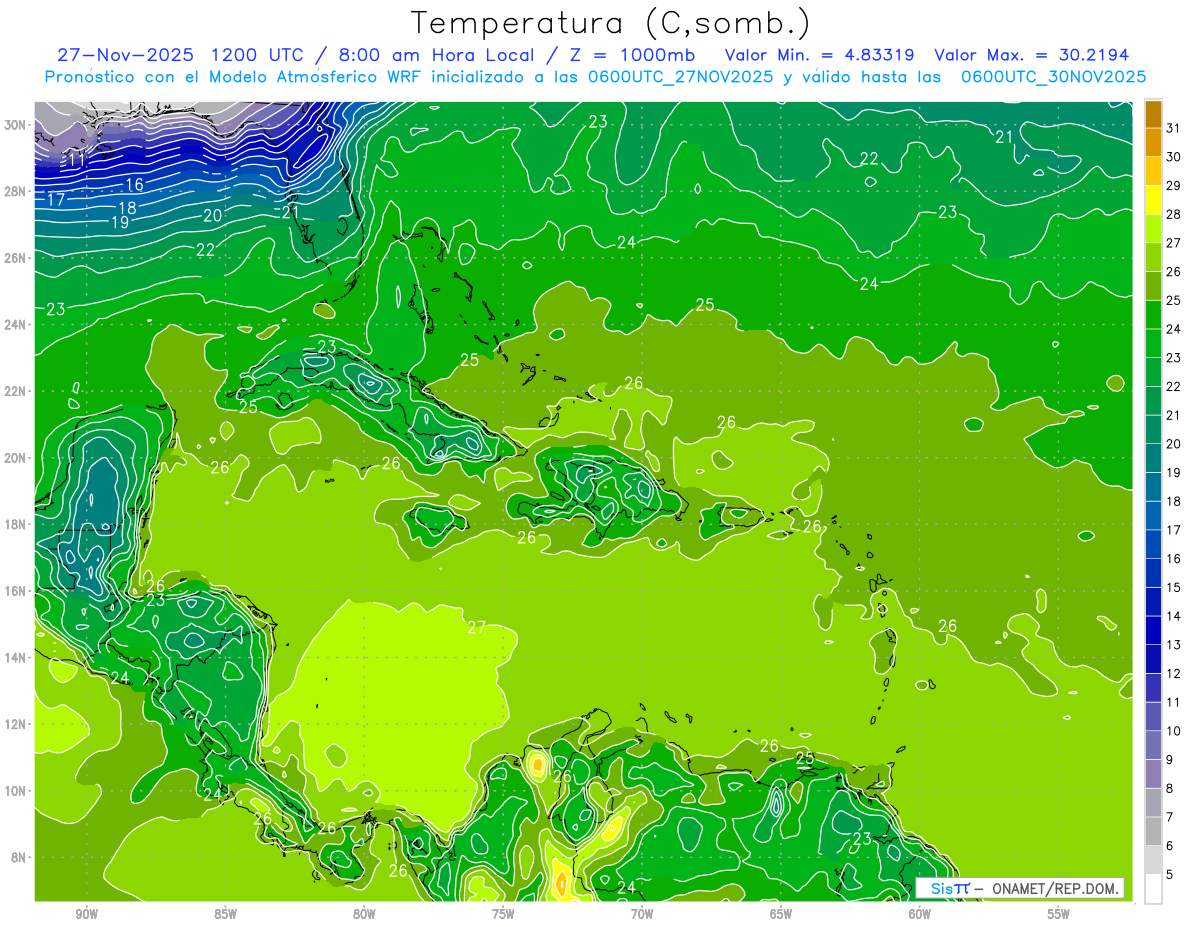Click the '12N' latitude axis label

(x=17, y=724)
